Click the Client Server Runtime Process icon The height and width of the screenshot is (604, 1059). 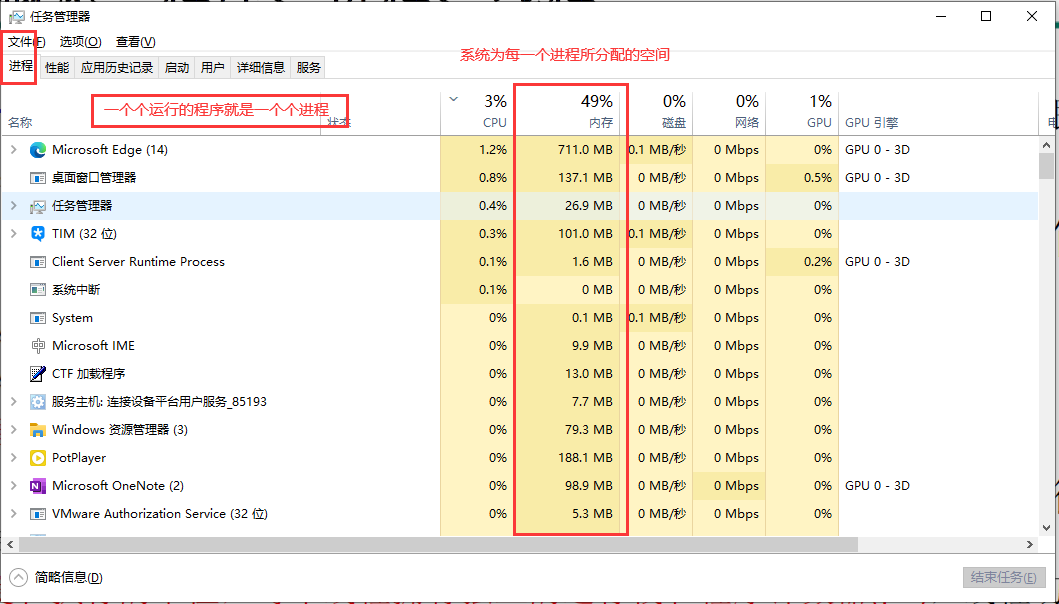point(38,261)
